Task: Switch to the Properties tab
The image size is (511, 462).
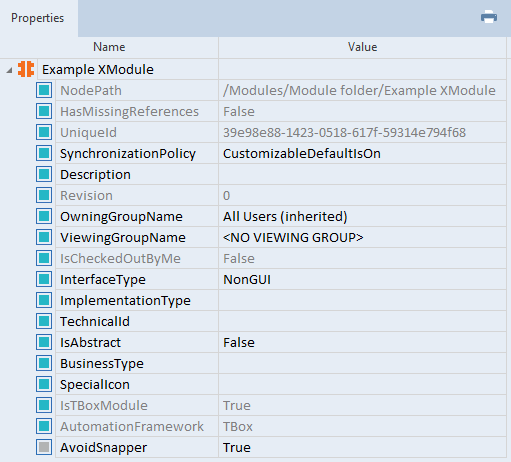Action: click(37, 18)
